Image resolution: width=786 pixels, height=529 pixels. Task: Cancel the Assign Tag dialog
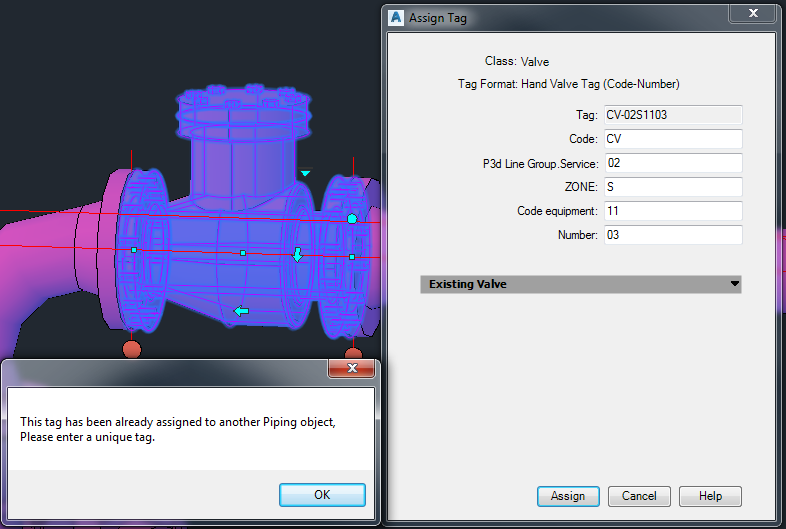point(639,496)
